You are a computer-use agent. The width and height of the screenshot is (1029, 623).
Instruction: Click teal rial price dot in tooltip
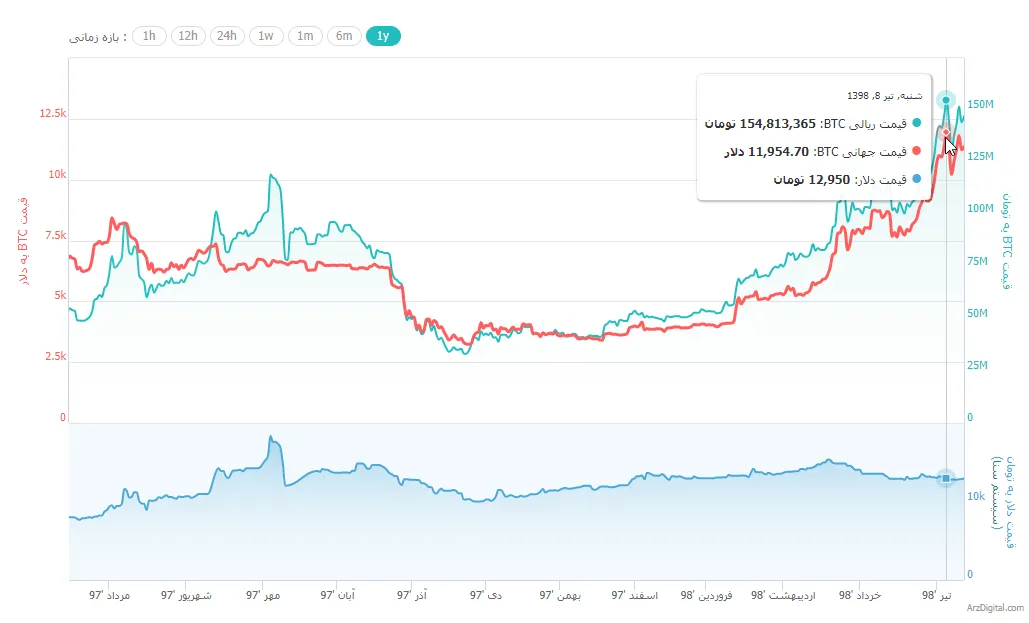pos(917,123)
